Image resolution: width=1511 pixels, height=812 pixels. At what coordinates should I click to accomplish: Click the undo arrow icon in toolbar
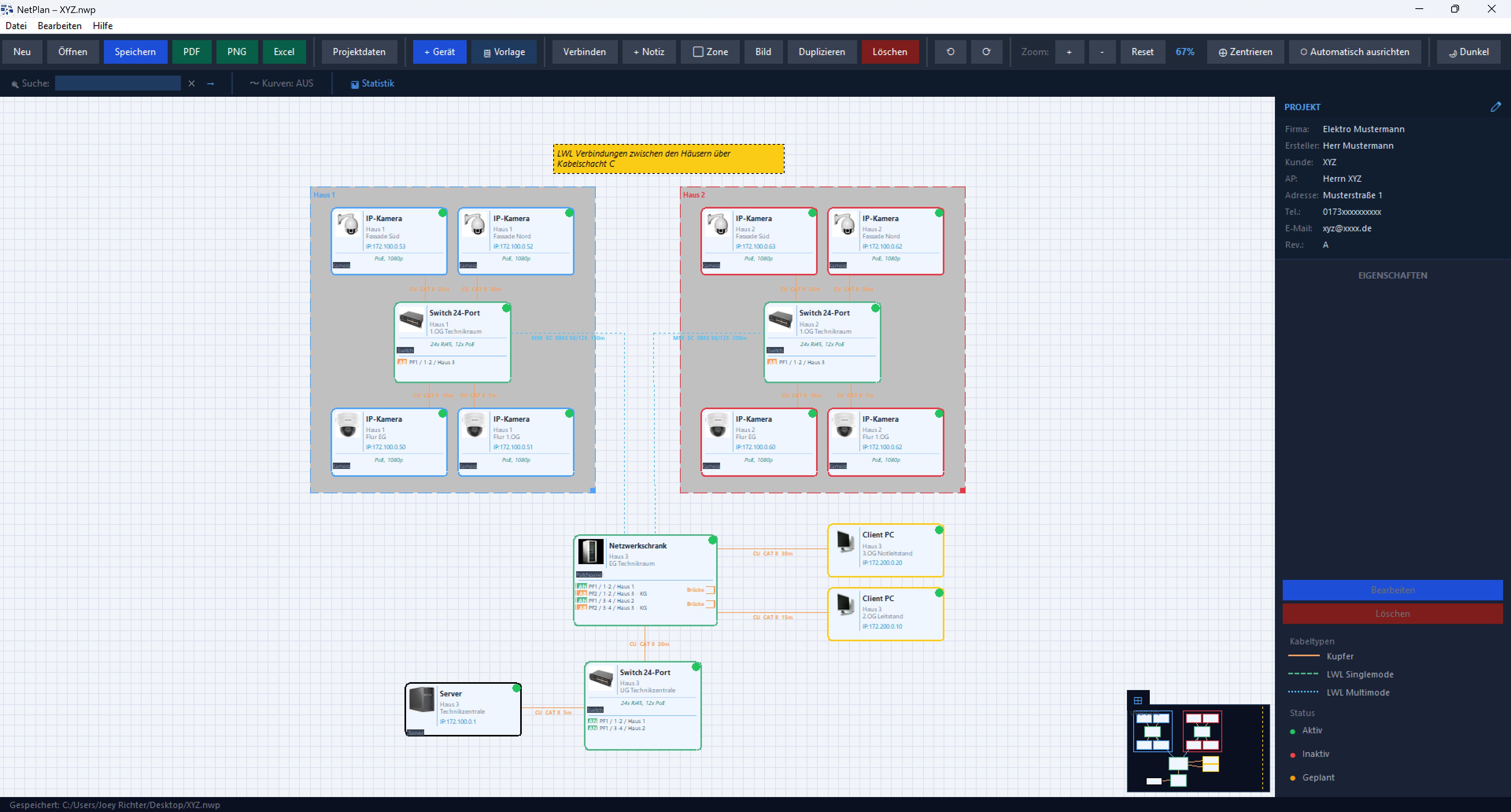point(950,52)
